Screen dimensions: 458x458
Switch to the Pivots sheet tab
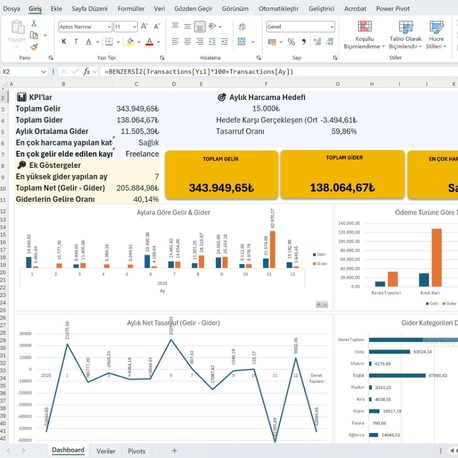[136, 451]
